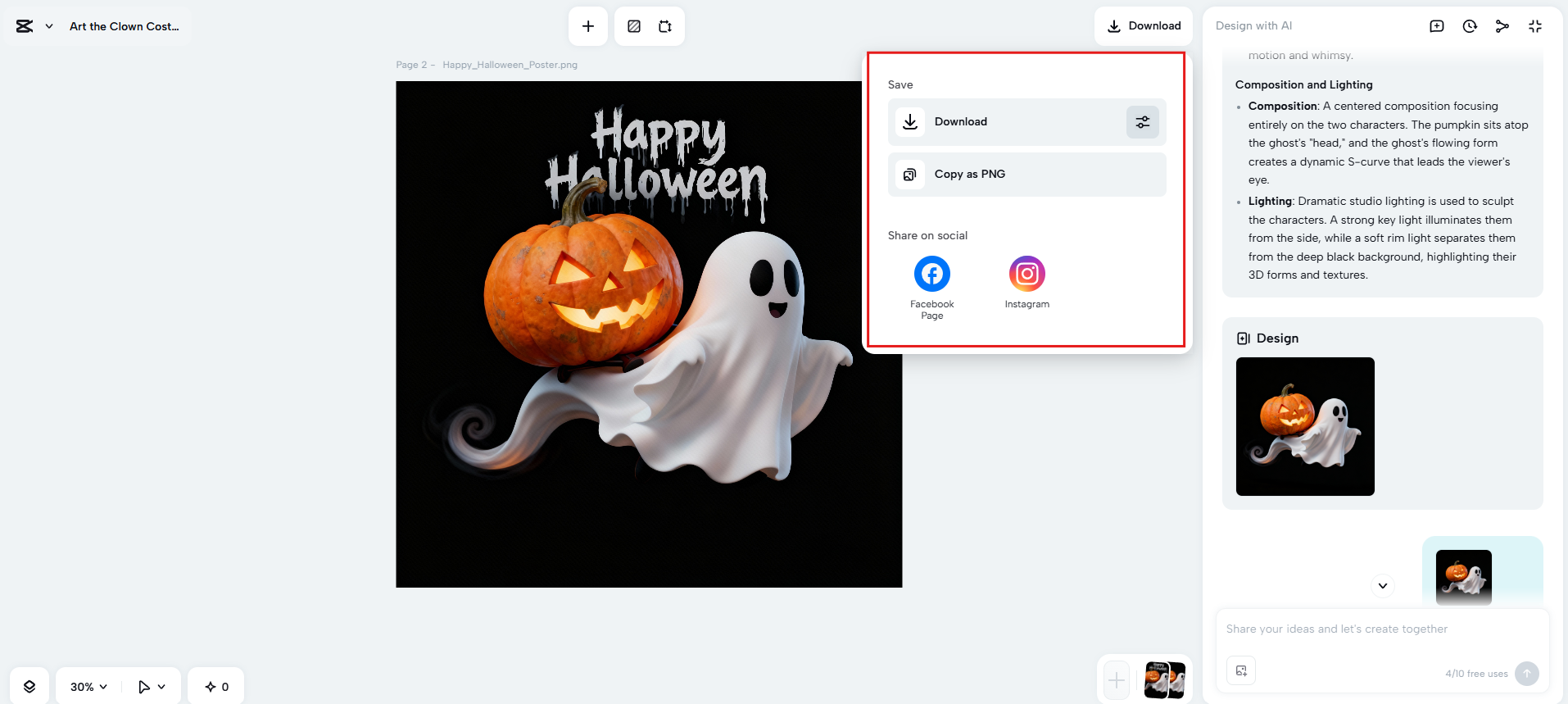Expand the CapCut logo menu chevron
Image resolution: width=1568 pixels, height=704 pixels.
49,26
